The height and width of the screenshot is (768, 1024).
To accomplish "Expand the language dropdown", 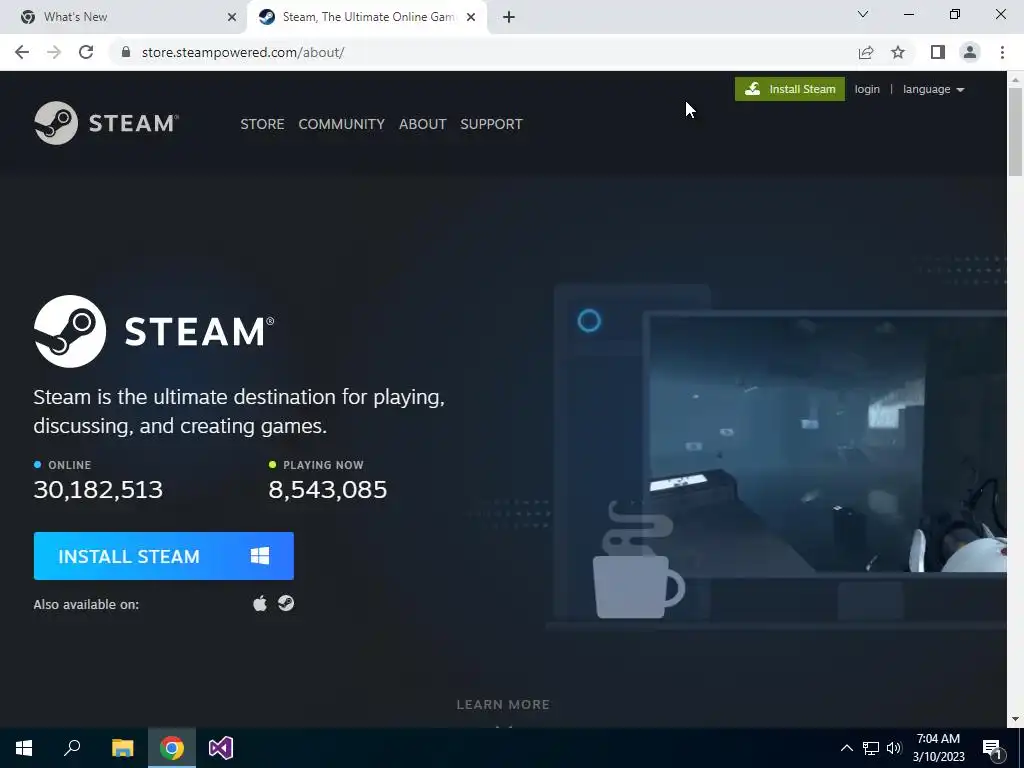I will click(933, 89).
